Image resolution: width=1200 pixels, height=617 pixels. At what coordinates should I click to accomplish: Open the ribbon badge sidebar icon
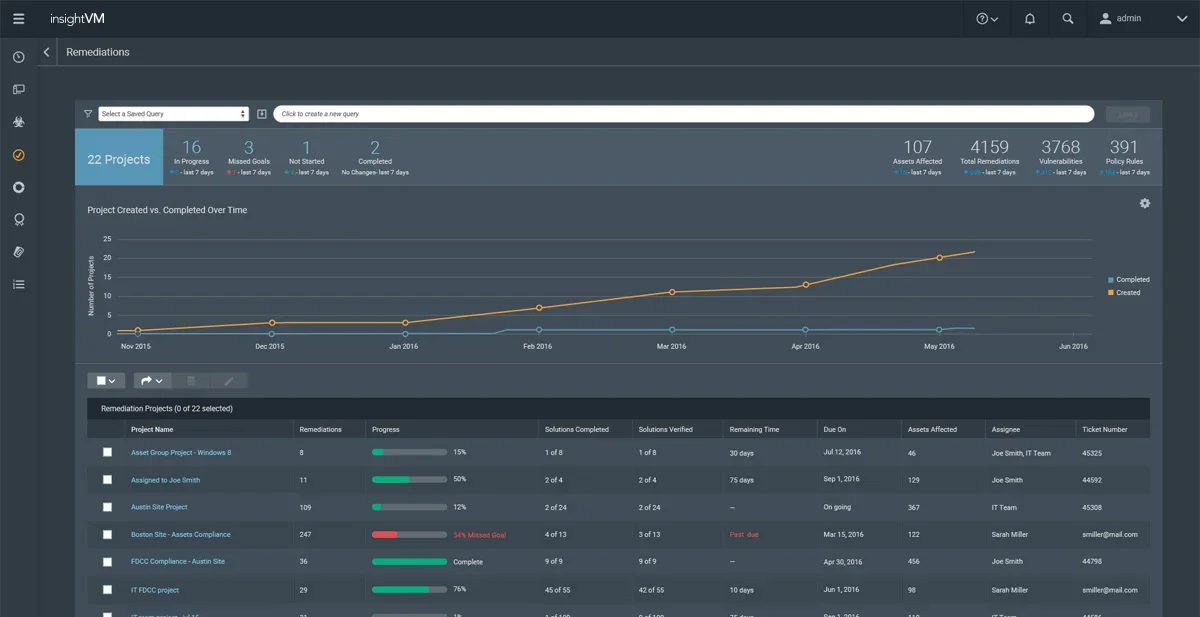[19, 220]
